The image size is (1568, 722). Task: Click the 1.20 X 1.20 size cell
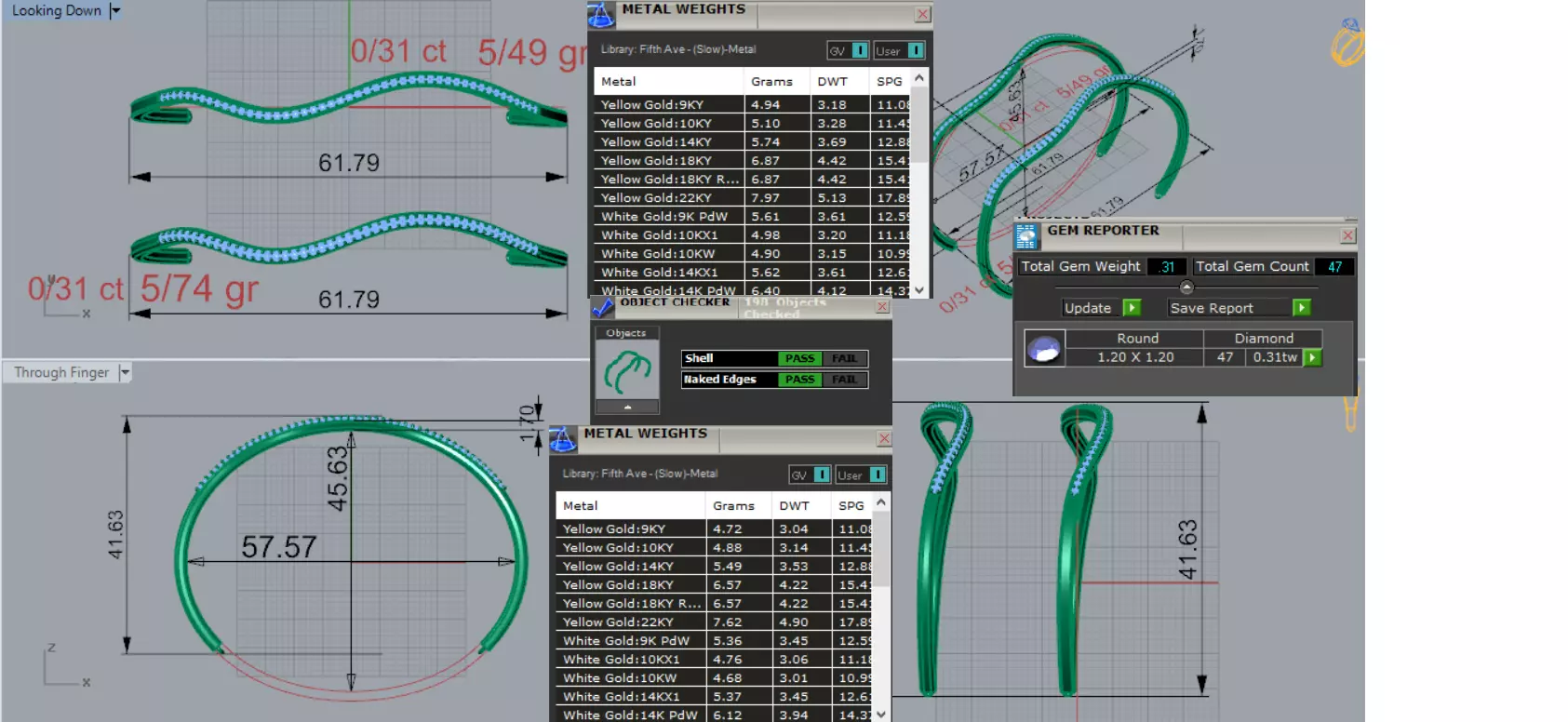point(1135,357)
